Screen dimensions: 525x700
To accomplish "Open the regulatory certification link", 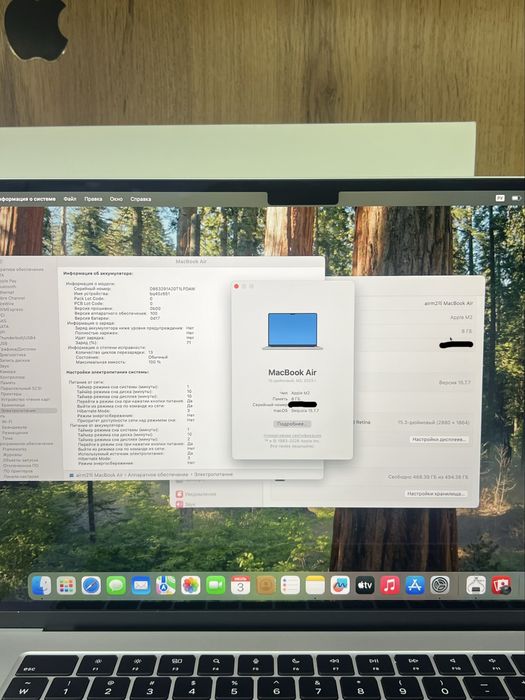I will tap(292, 435).
